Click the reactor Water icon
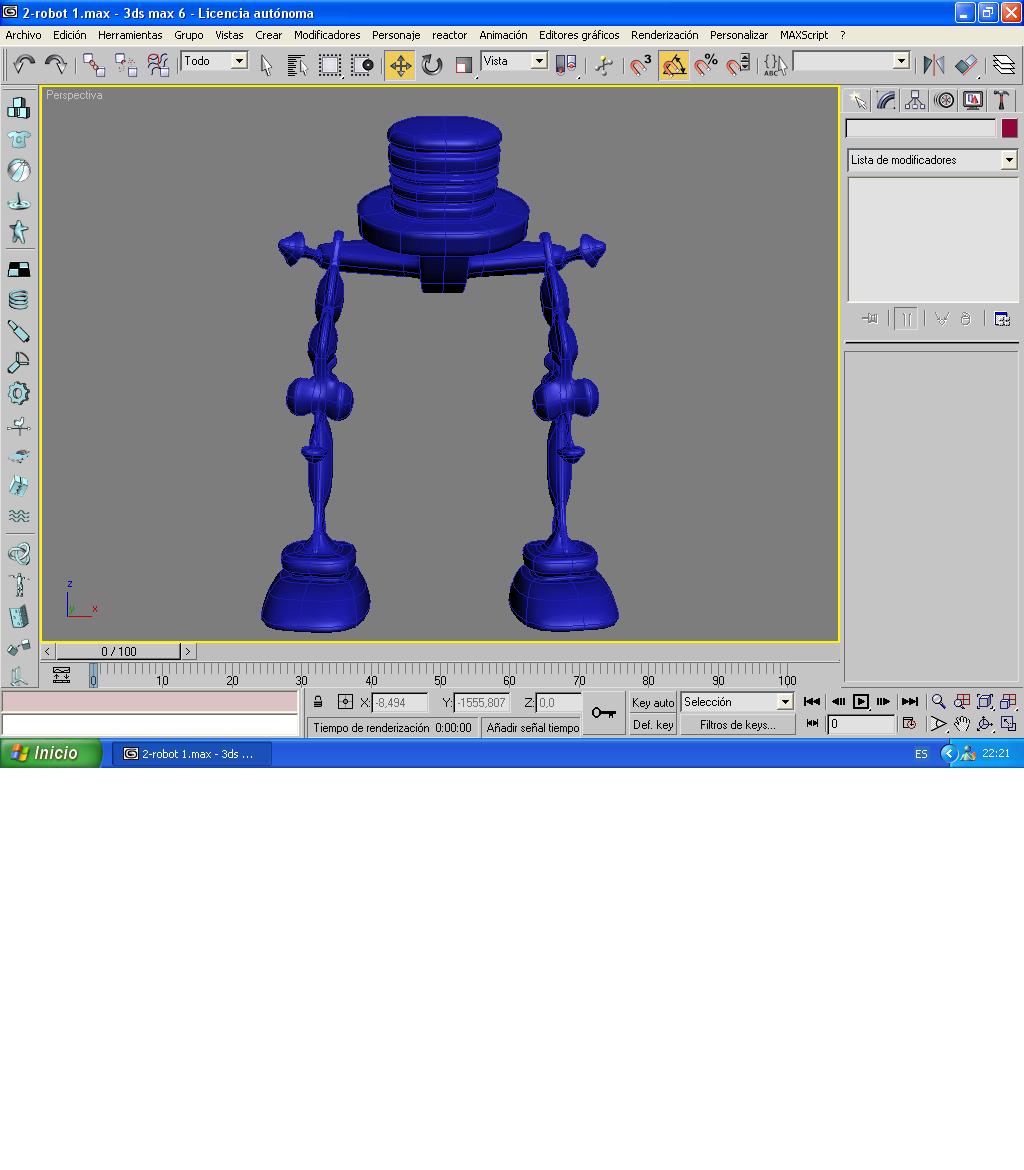This screenshot has width=1024, height=1170. point(19,516)
